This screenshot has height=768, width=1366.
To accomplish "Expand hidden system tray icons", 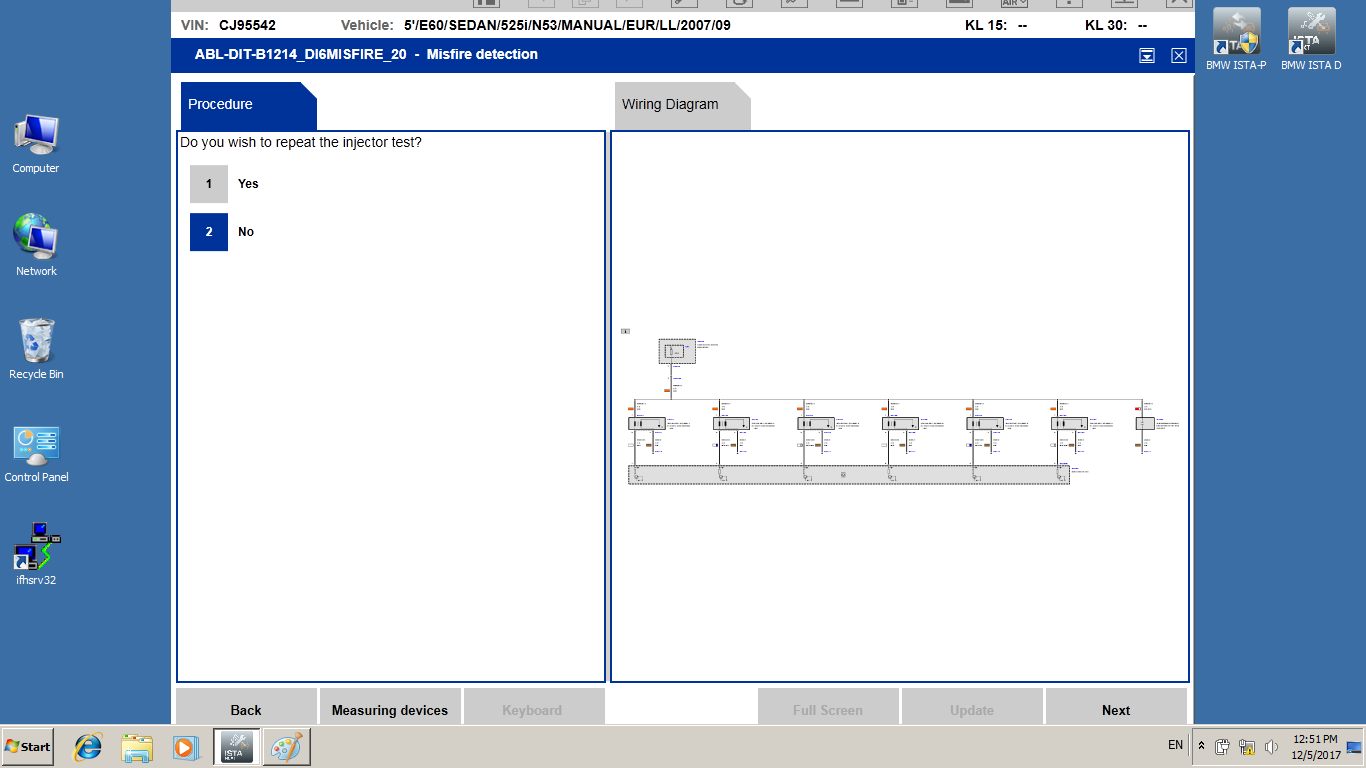I will (1201, 747).
